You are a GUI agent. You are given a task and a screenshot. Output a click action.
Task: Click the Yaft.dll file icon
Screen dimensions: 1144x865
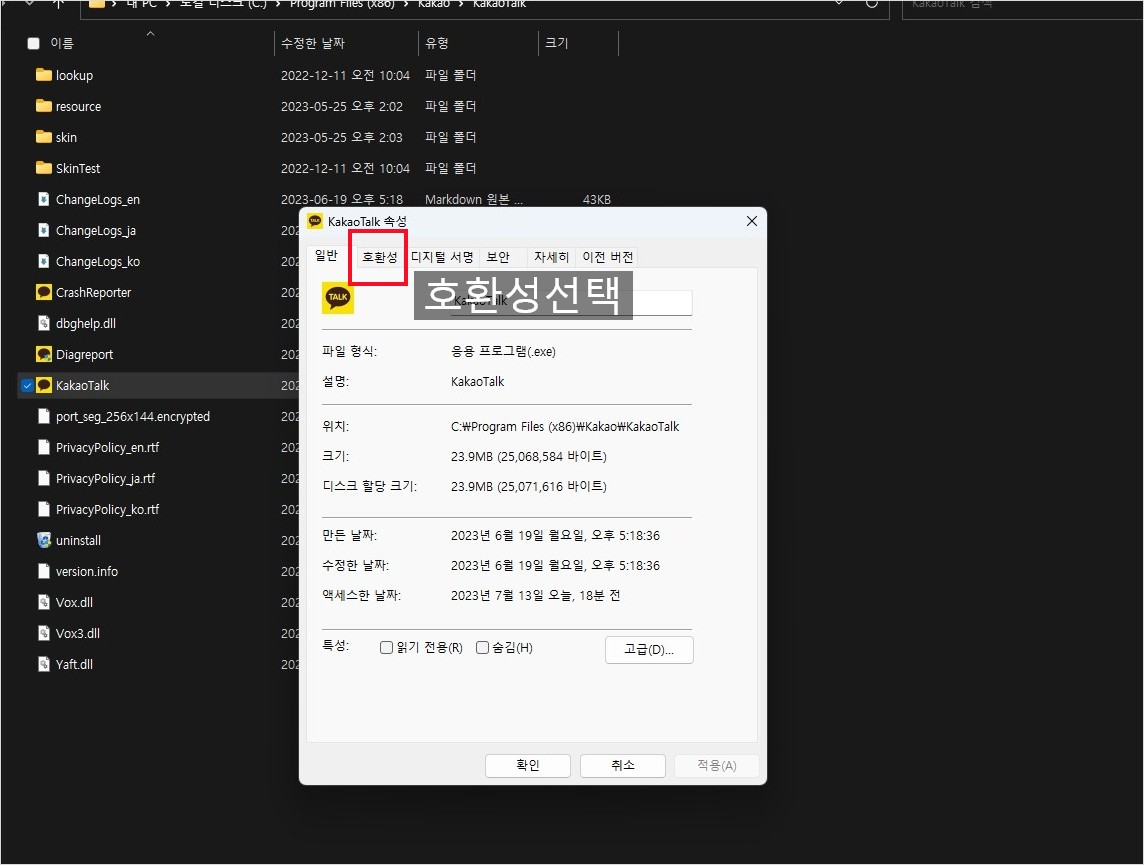coord(44,664)
